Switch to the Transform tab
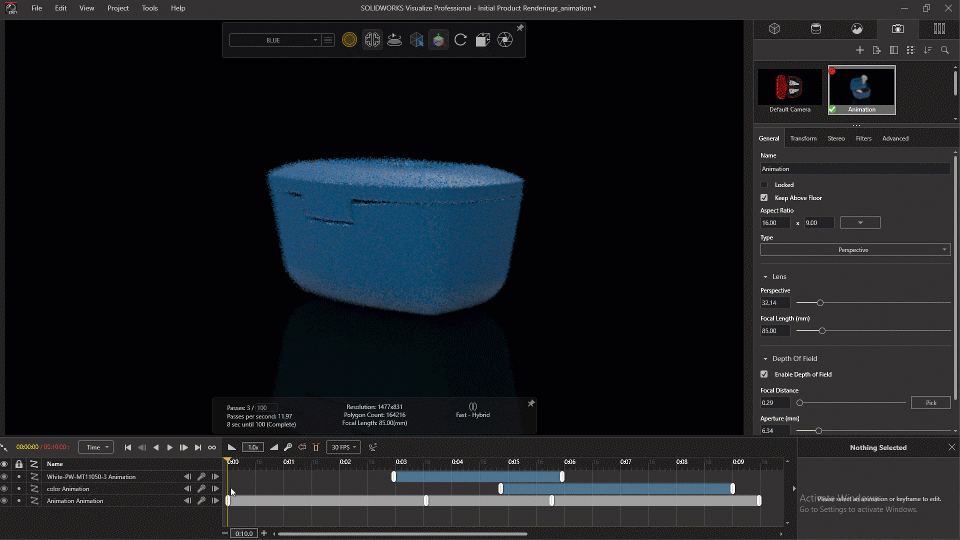The height and width of the screenshot is (540, 960). (803, 138)
